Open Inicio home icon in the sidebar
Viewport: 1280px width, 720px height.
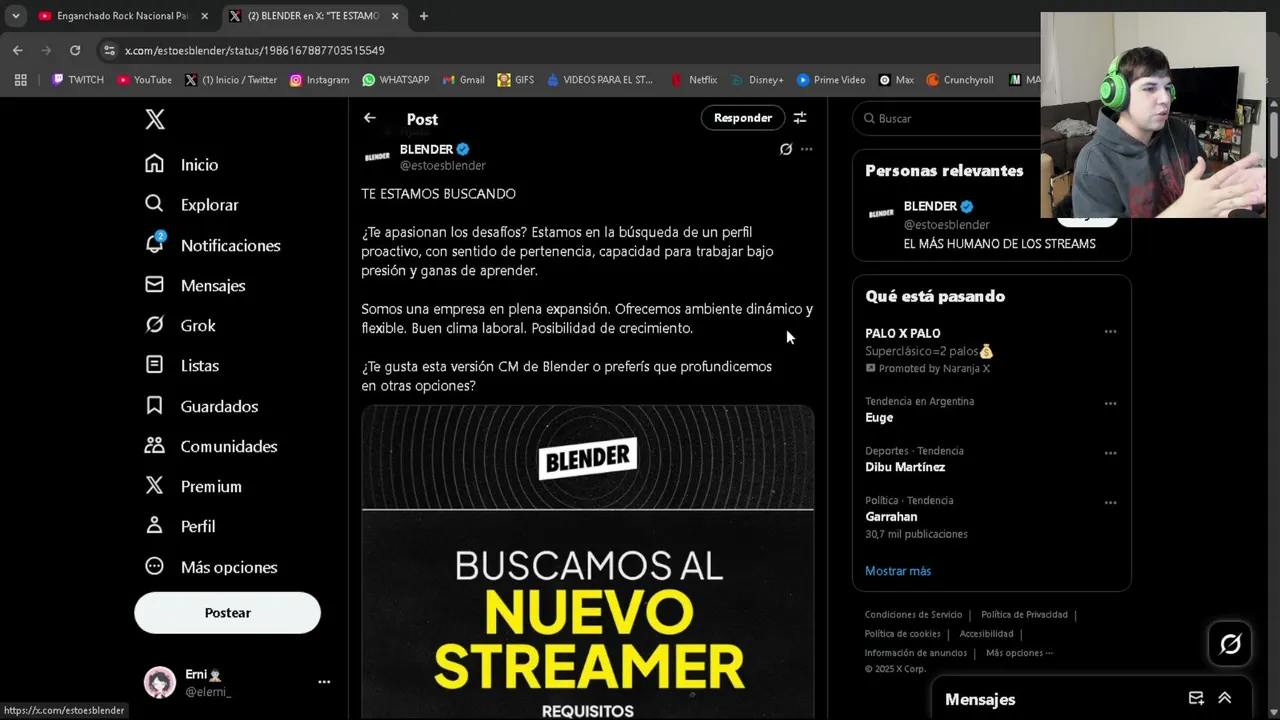click(154, 163)
